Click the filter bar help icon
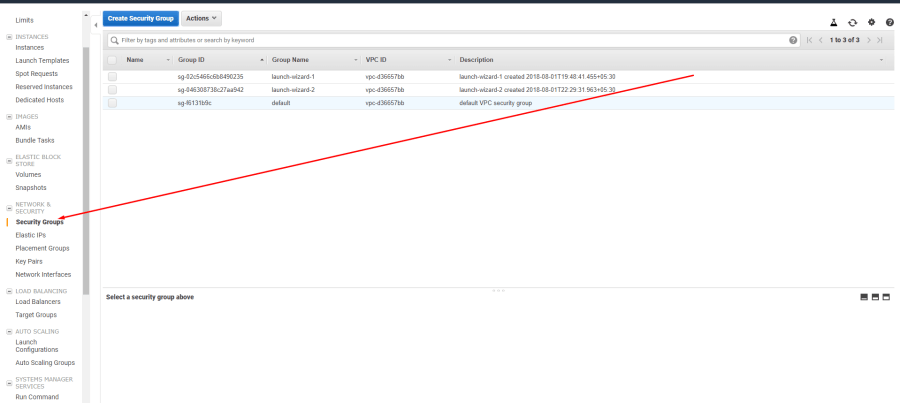Image resolution: width=900 pixels, height=403 pixels. coord(793,40)
